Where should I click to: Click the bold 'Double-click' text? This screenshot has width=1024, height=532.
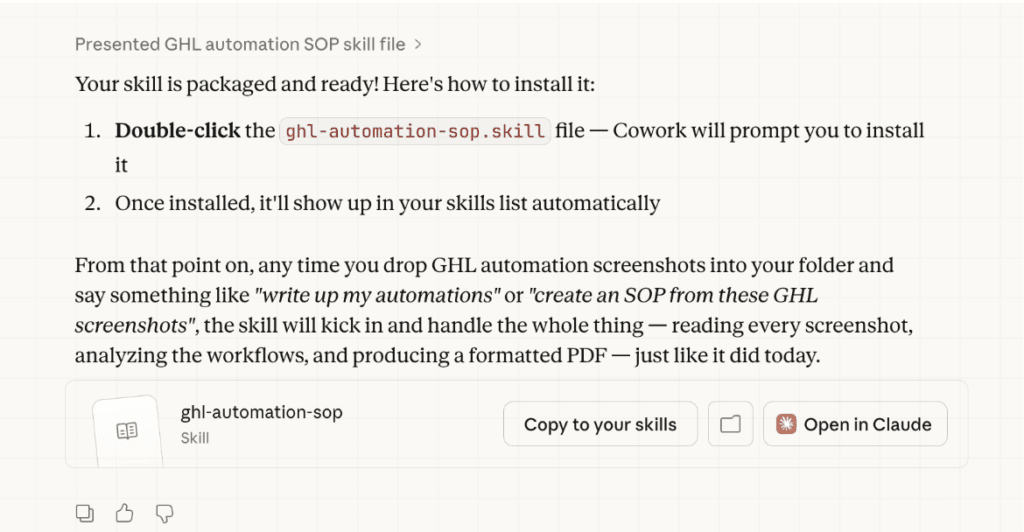point(178,131)
